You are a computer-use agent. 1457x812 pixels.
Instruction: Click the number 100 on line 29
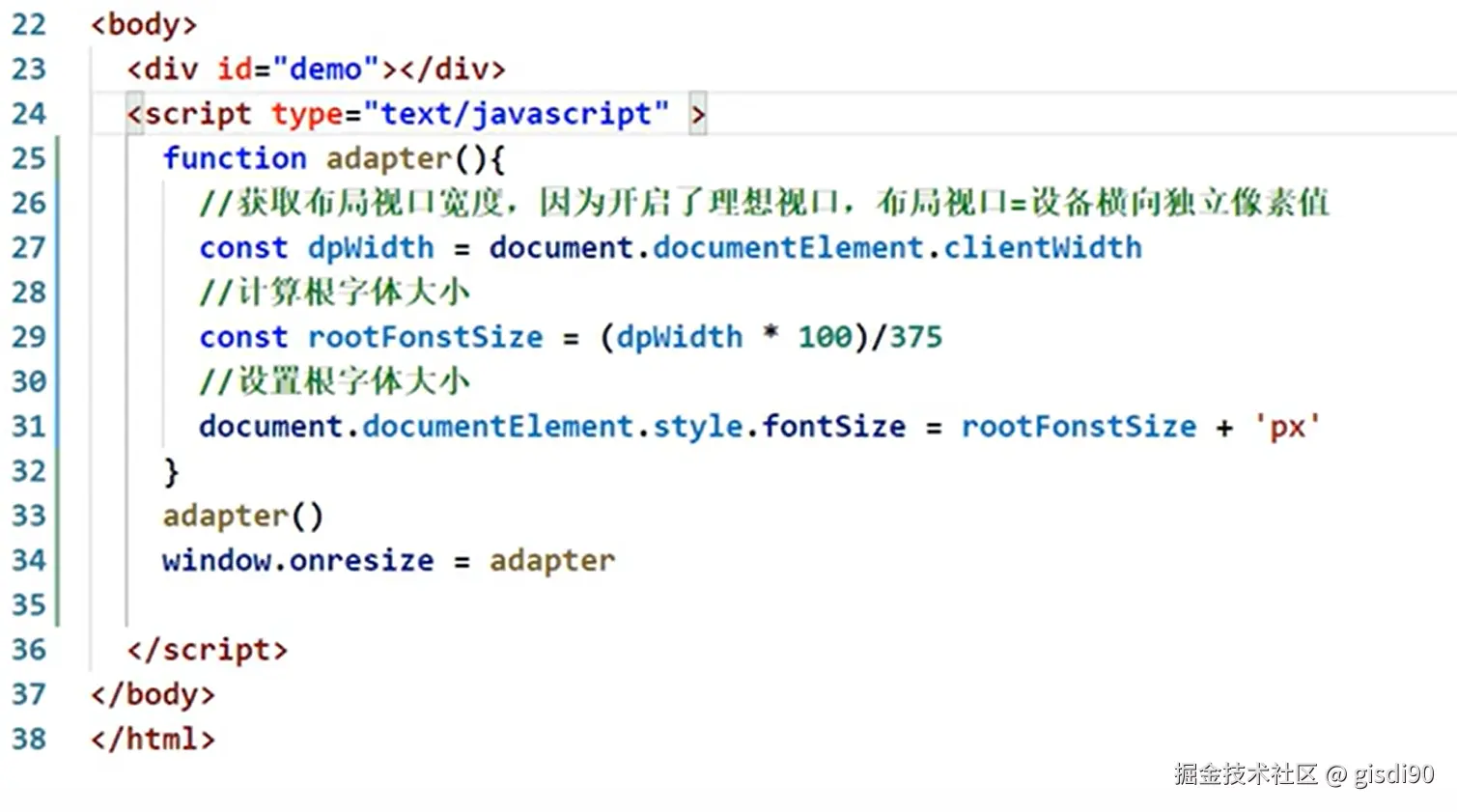click(x=825, y=337)
